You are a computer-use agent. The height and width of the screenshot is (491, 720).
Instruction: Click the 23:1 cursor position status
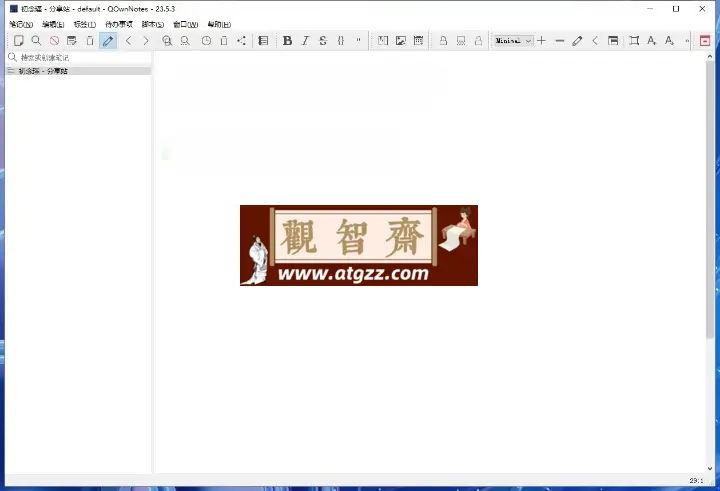tap(696, 480)
